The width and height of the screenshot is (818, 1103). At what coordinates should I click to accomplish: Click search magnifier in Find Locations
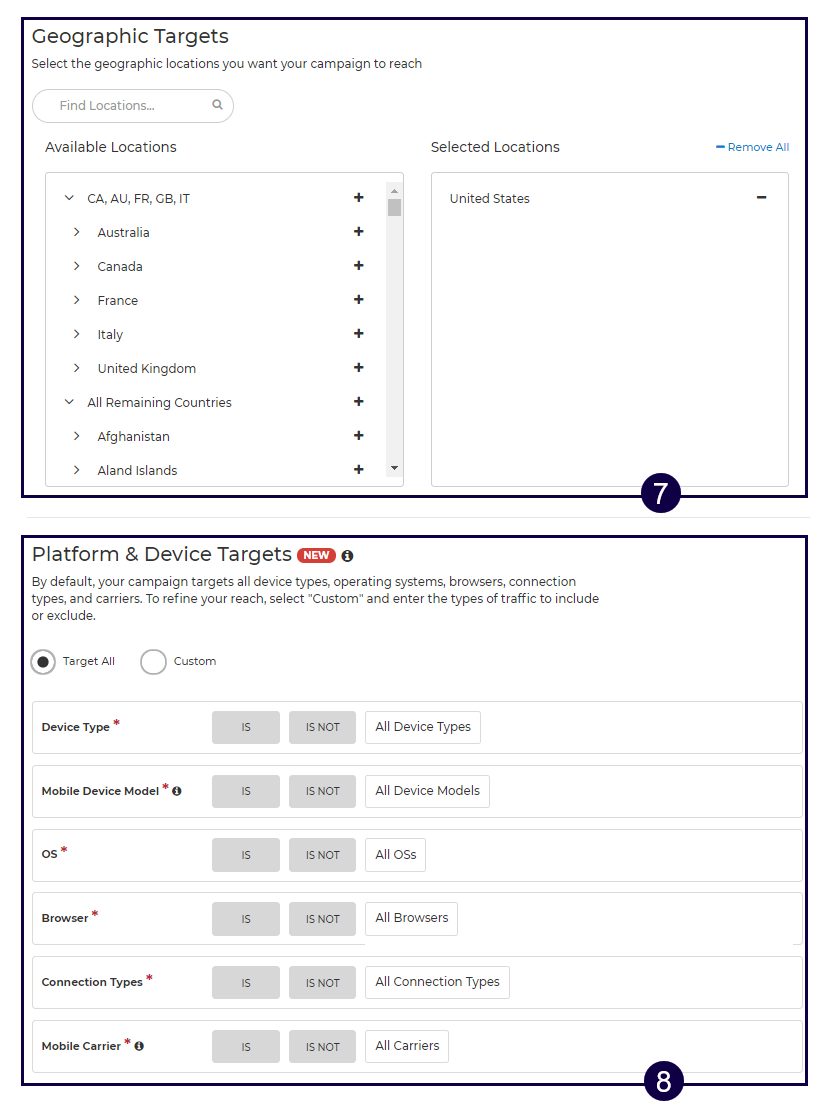click(217, 105)
